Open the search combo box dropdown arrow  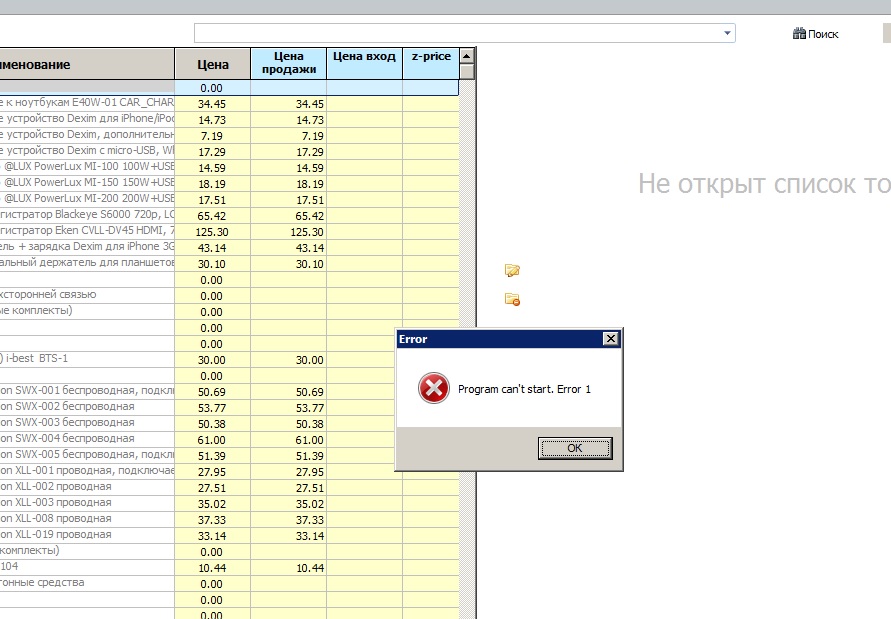point(727,33)
